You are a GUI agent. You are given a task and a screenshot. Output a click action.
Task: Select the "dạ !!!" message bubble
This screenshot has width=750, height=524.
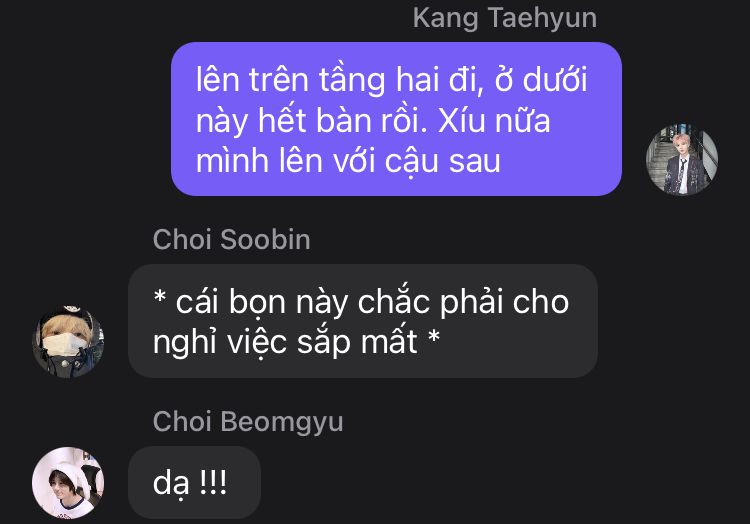point(194,482)
